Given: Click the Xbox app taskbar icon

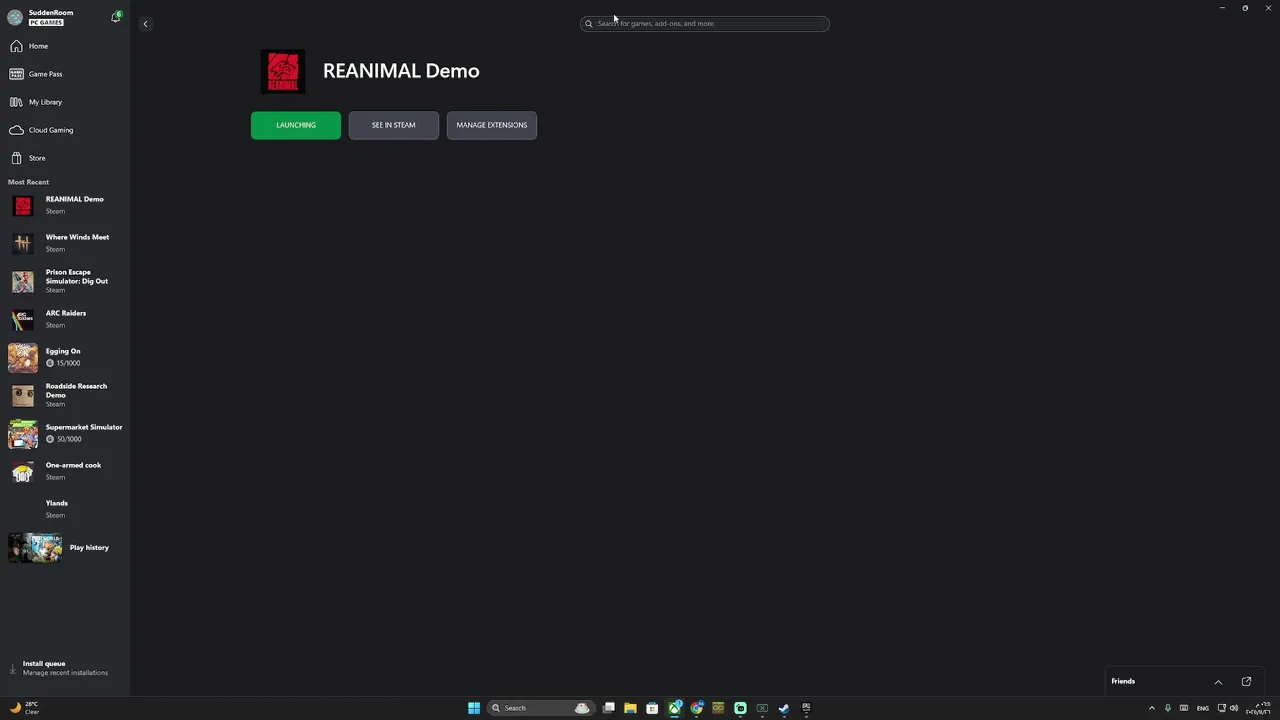Looking at the screenshot, I should tap(674, 708).
